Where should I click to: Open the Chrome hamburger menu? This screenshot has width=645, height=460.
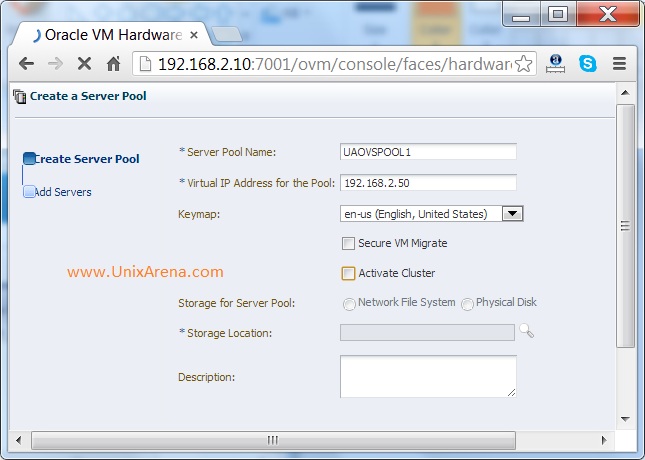(619, 64)
